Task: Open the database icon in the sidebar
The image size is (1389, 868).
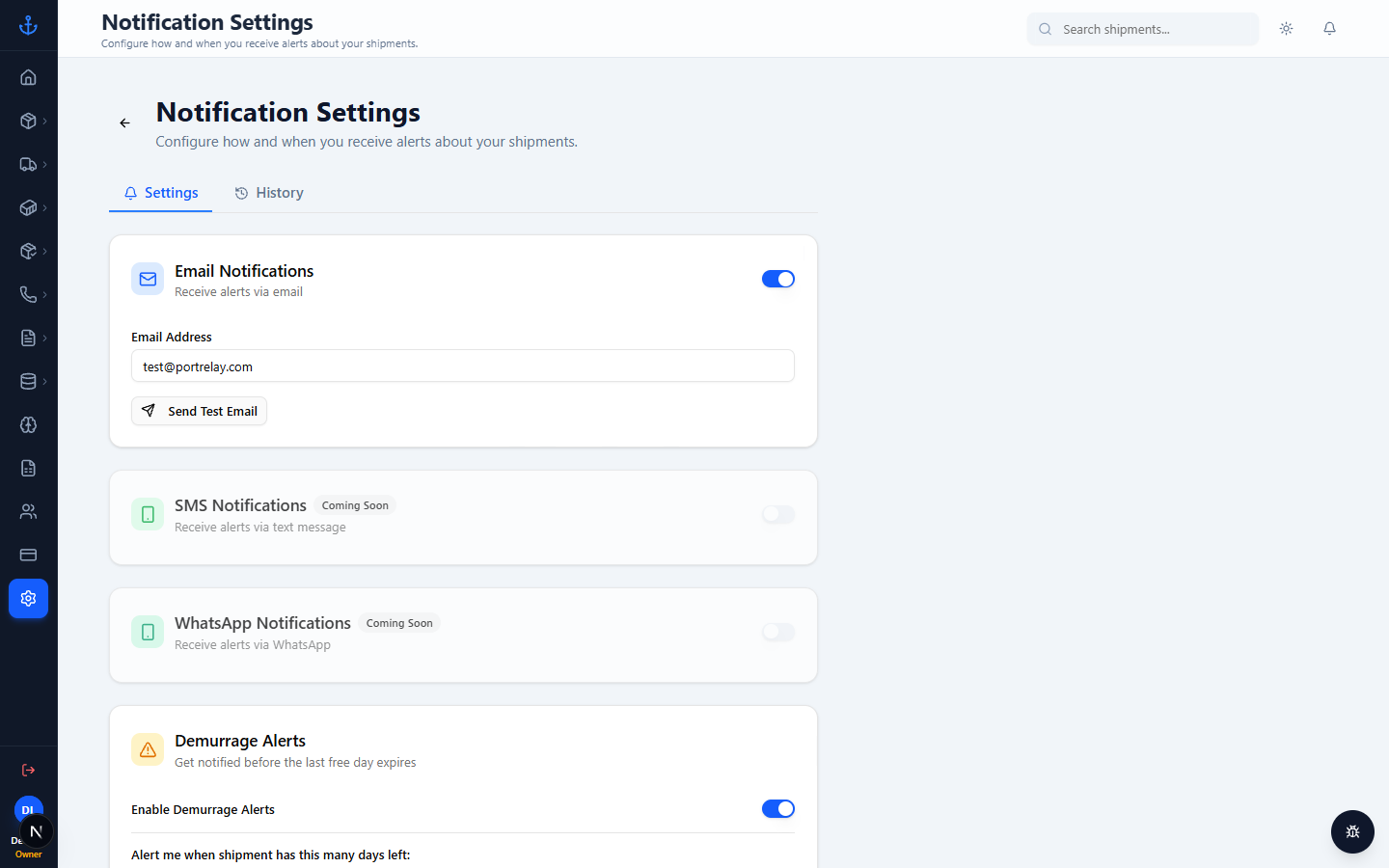Action: point(28,381)
